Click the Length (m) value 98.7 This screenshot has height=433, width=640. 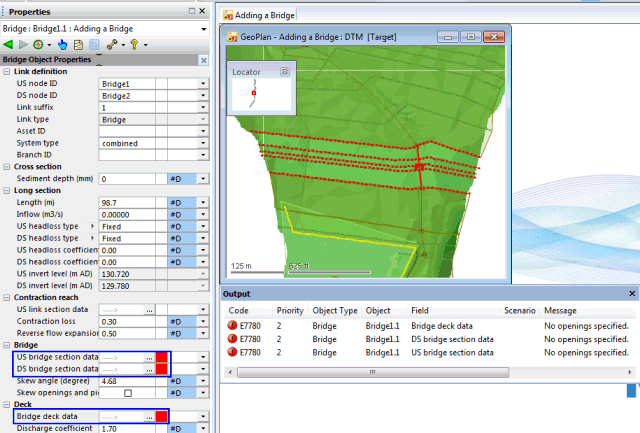127,203
